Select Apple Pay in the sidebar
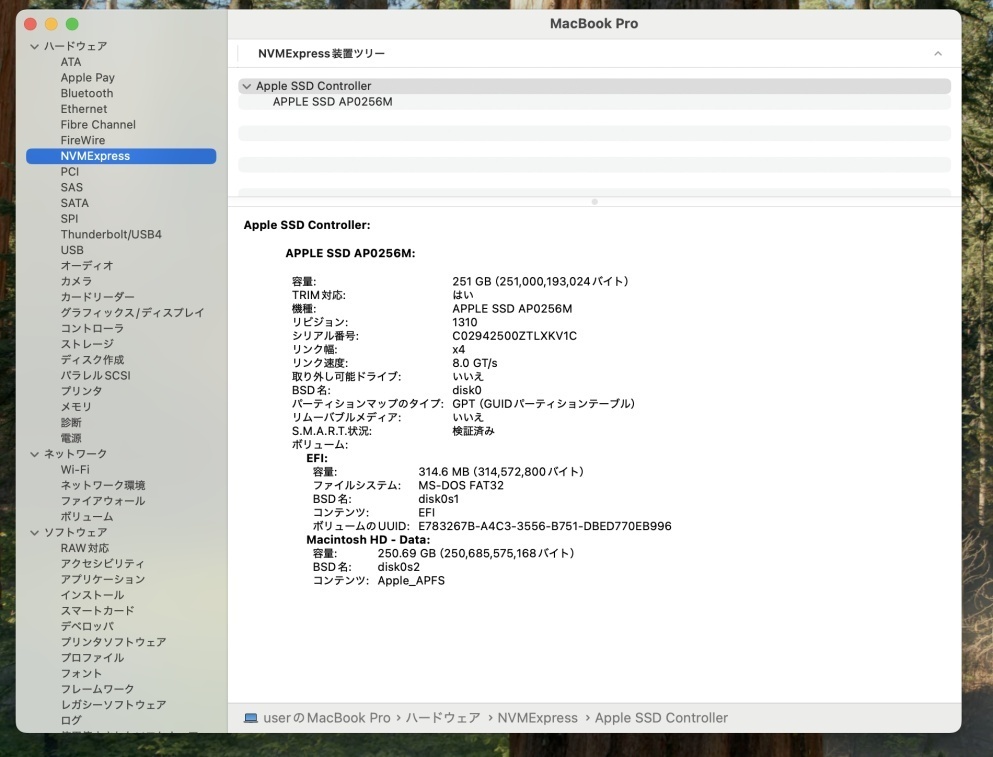Screen dimensions: 993x757 [87, 78]
